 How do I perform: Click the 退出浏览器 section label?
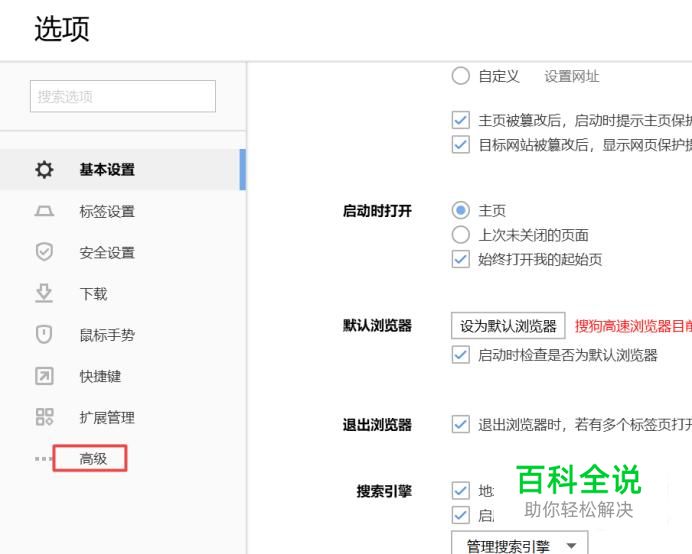377,425
